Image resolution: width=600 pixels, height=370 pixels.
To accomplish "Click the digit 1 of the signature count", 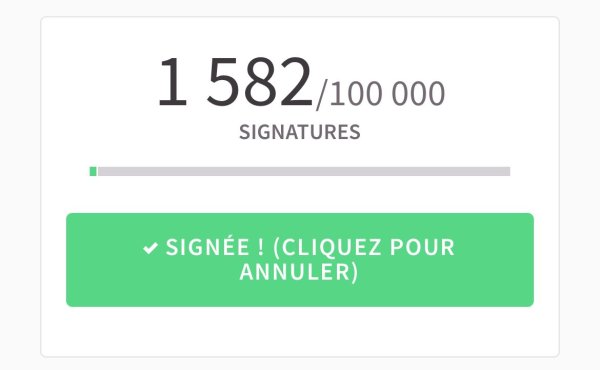I will pyautogui.click(x=173, y=81).
